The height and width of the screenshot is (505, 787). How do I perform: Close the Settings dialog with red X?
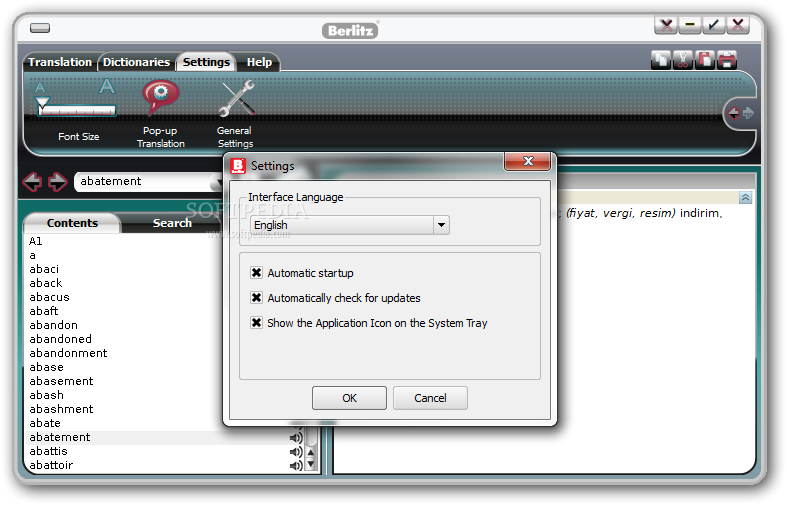point(528,161)
